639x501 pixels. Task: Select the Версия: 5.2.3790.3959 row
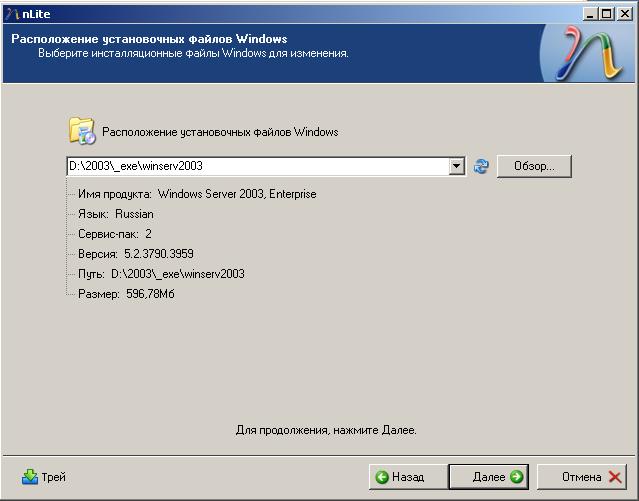[136, 254]
